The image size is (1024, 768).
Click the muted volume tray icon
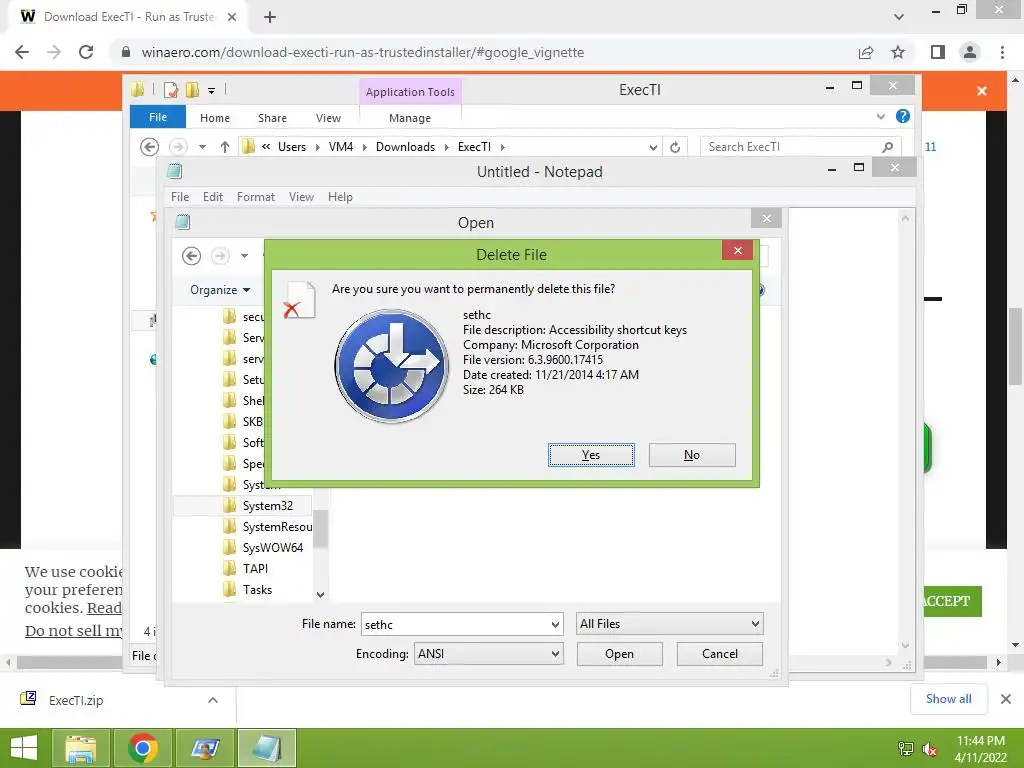pos(930,749)
